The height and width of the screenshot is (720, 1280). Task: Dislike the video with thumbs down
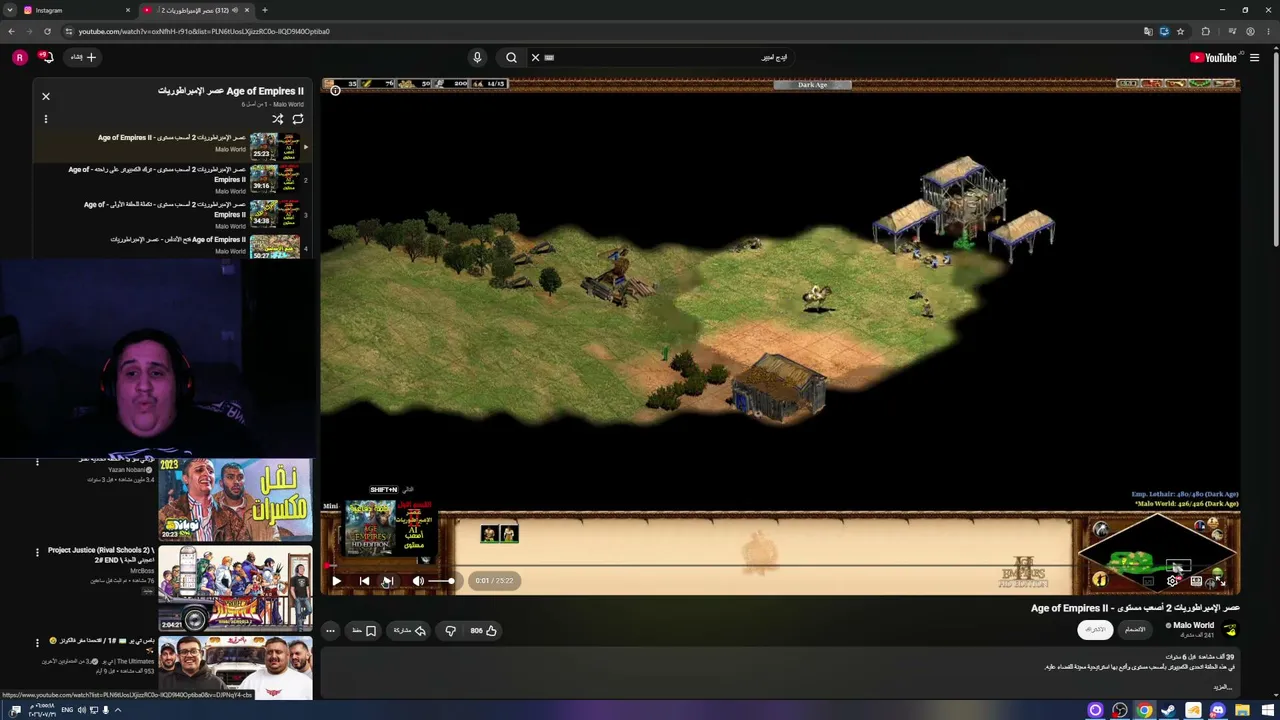(x=450, y=631)
